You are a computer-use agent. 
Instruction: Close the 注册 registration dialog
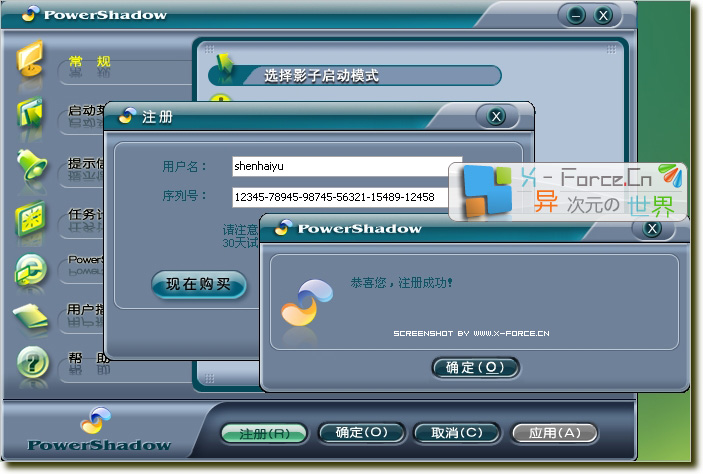pos(496,117)
